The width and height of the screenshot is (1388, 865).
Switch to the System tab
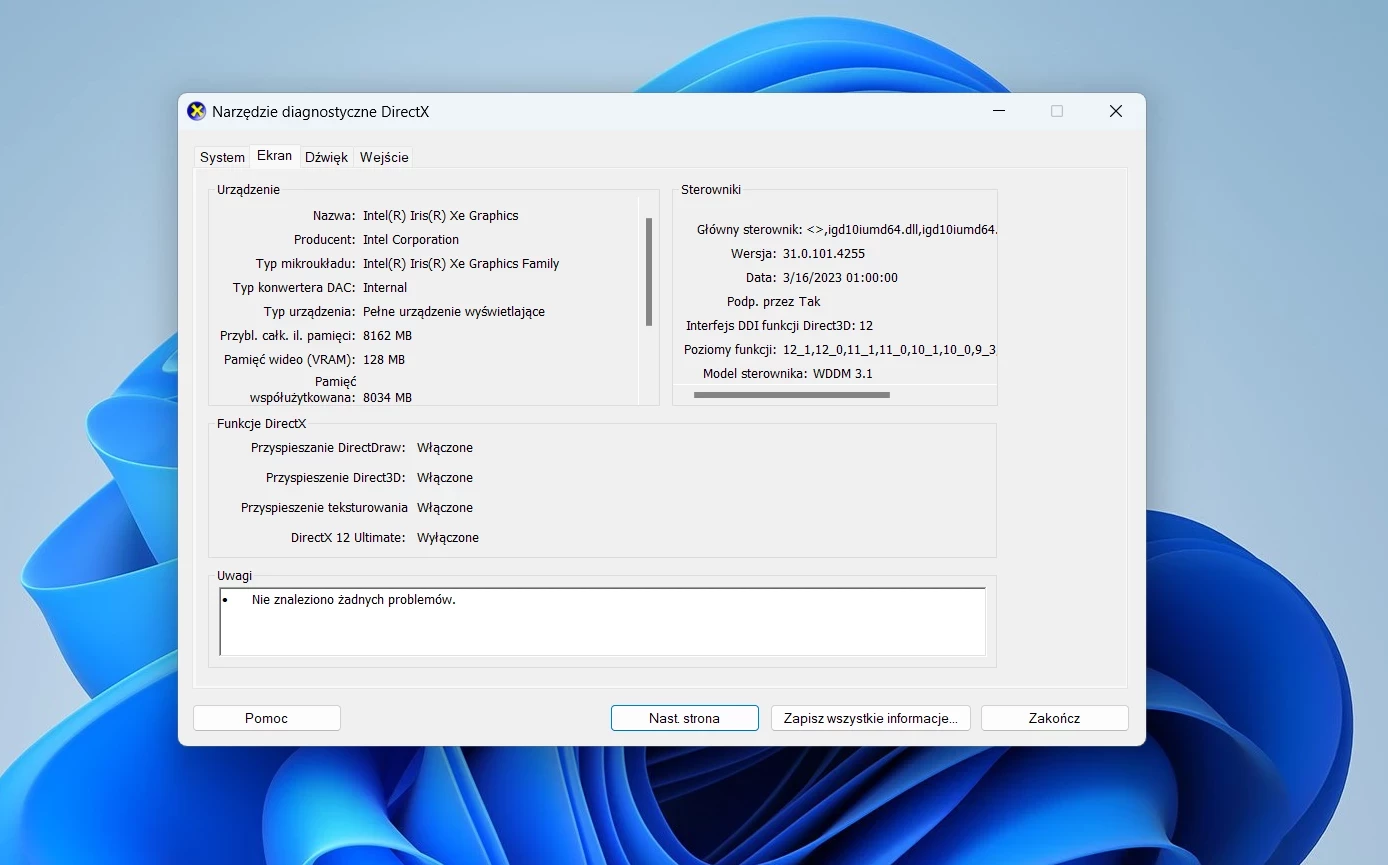222,157
